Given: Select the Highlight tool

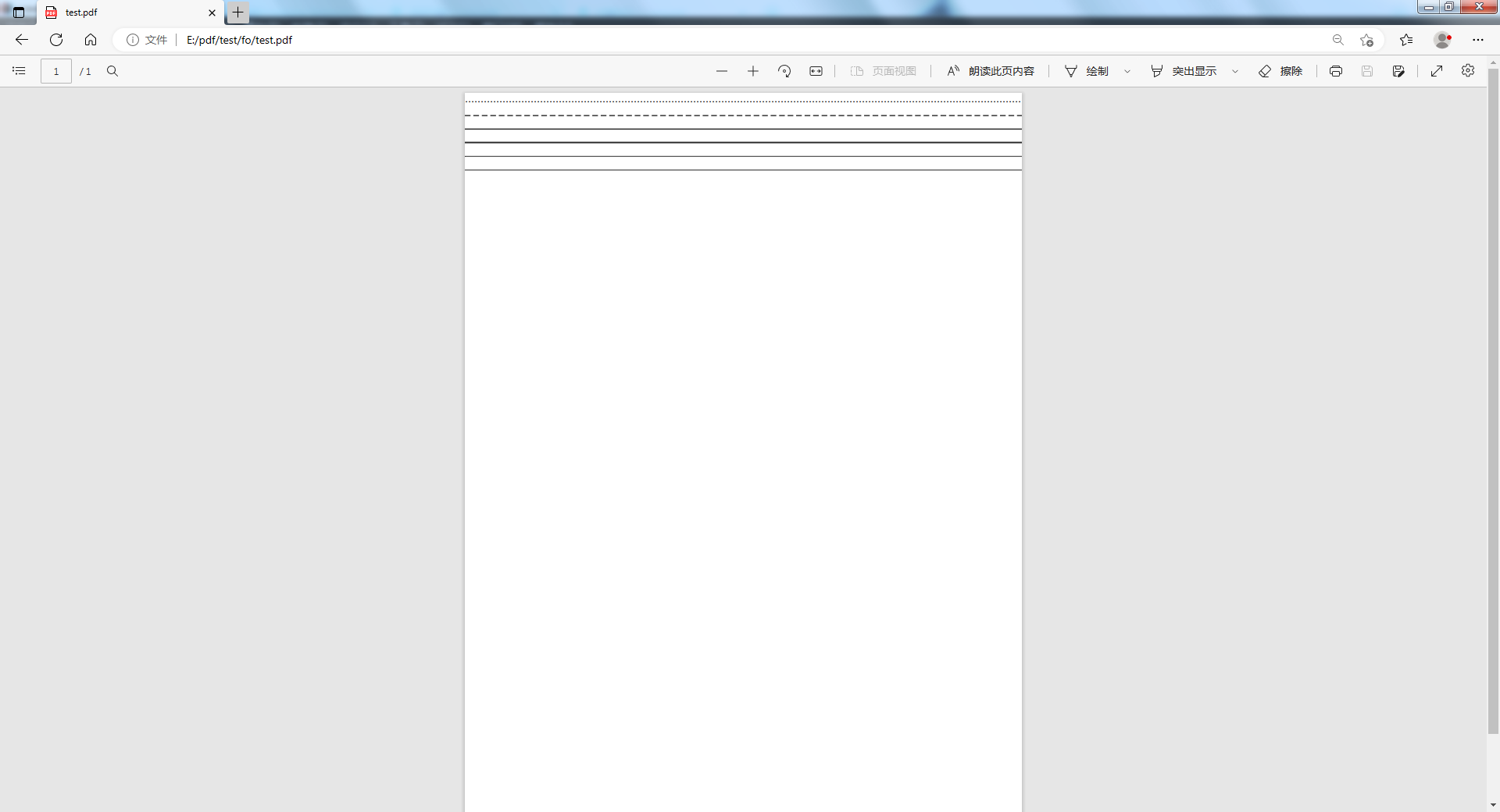Looking at the screenshot, I should pyautogui.click(x=1184, y=71).
